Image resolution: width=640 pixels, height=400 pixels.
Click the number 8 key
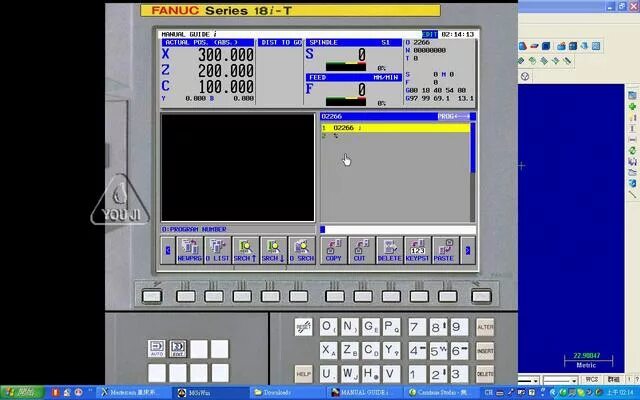click(x=438, y=327)
